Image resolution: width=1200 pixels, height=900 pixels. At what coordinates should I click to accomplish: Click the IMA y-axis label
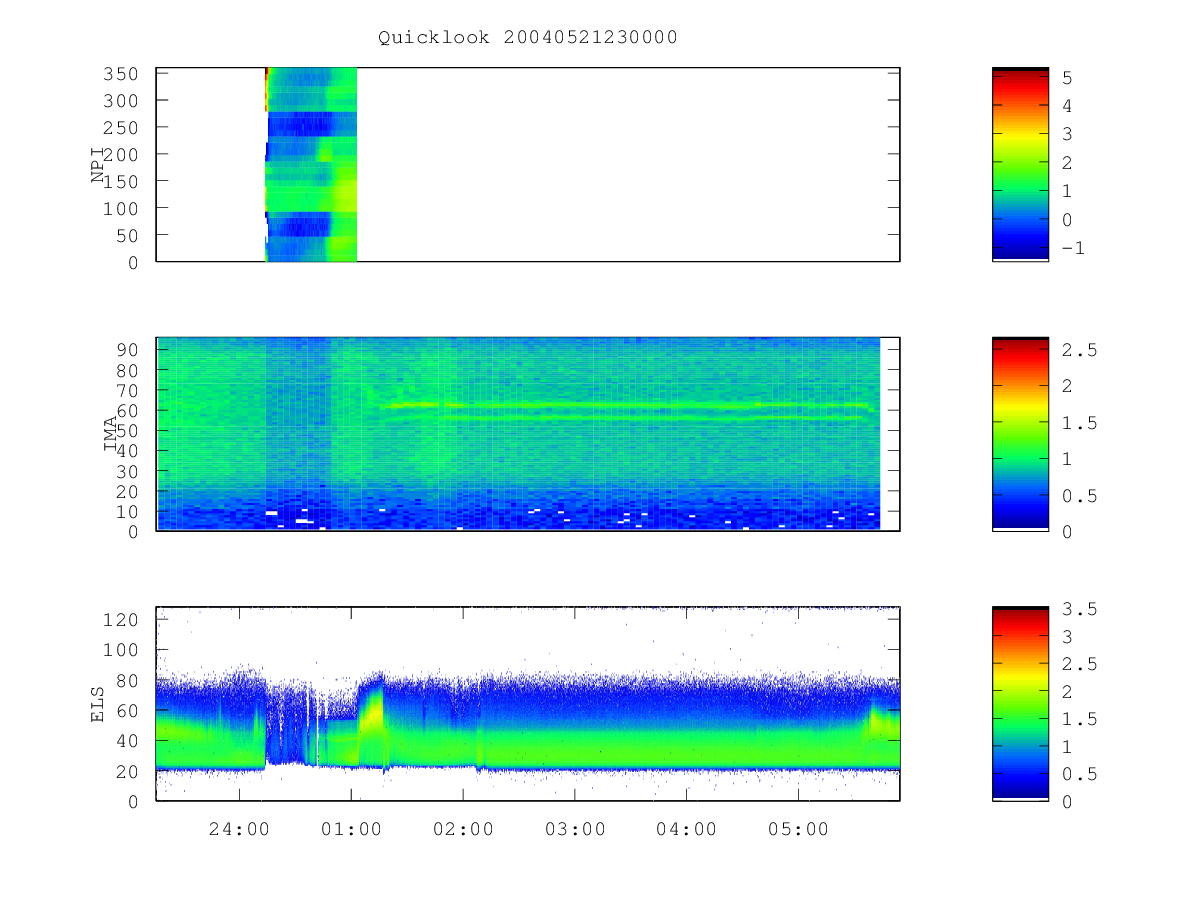[111, 435]
